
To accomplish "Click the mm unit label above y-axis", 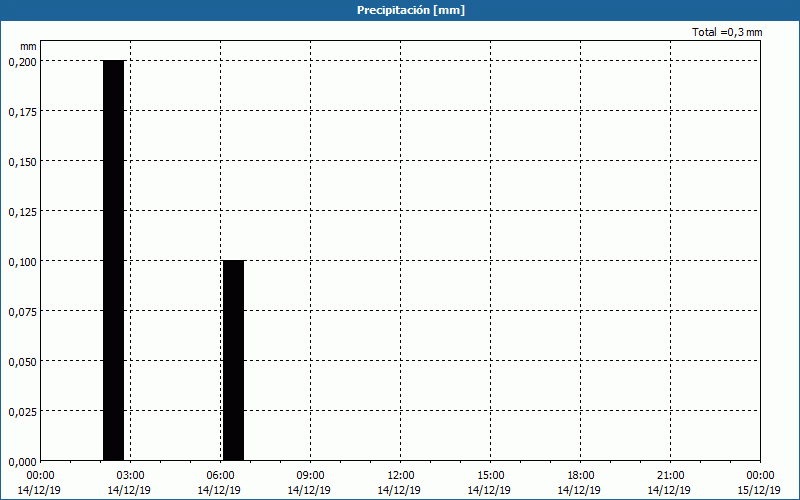I will click(x=28, y=46).
